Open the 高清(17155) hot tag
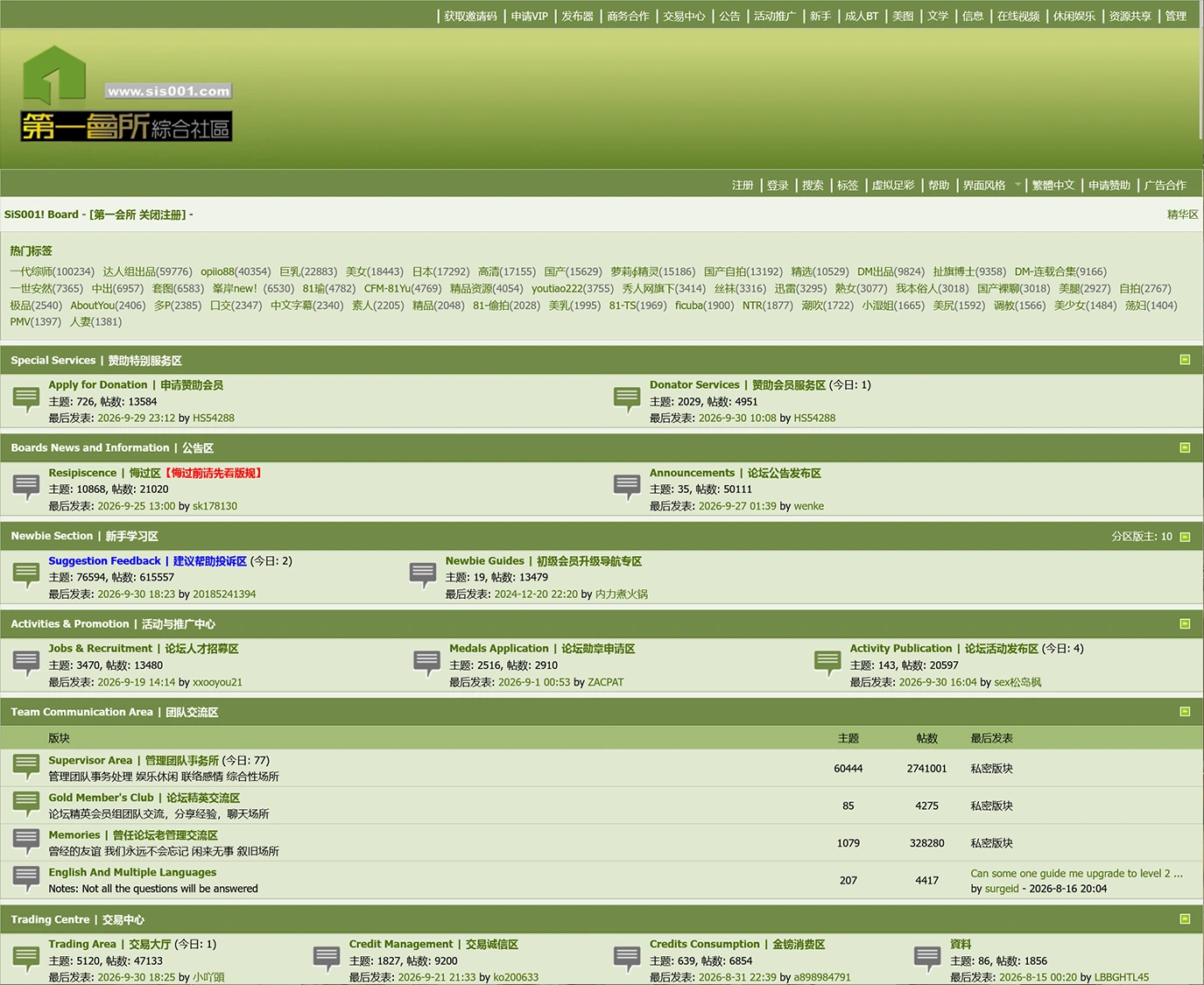 click(507, 271)
